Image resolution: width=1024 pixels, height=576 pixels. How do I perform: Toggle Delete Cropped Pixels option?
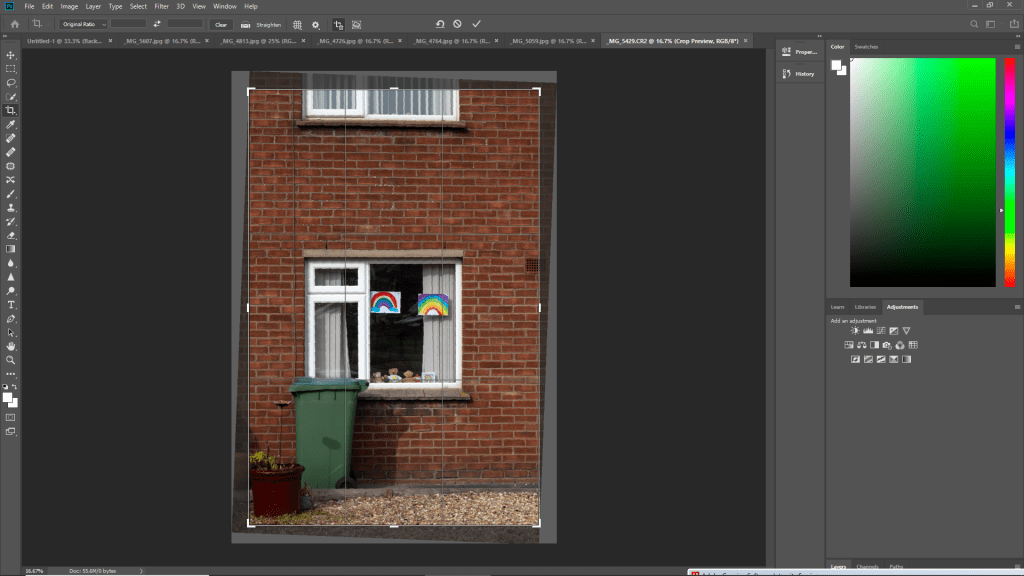tap(338, 24)
